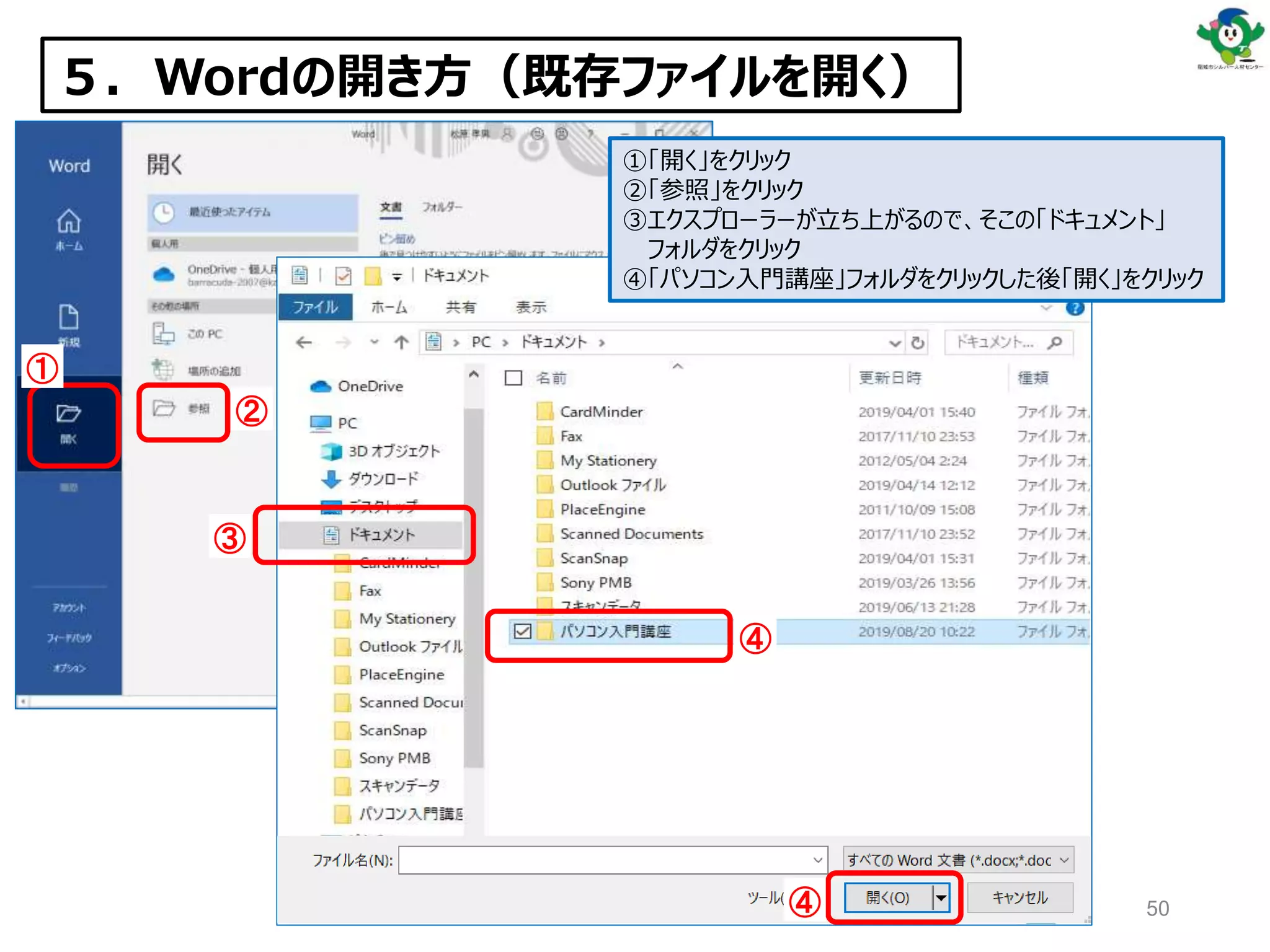1270x952 pixels.
Task: Click the New document icon in Word sidebar
Action: (69, 317)
